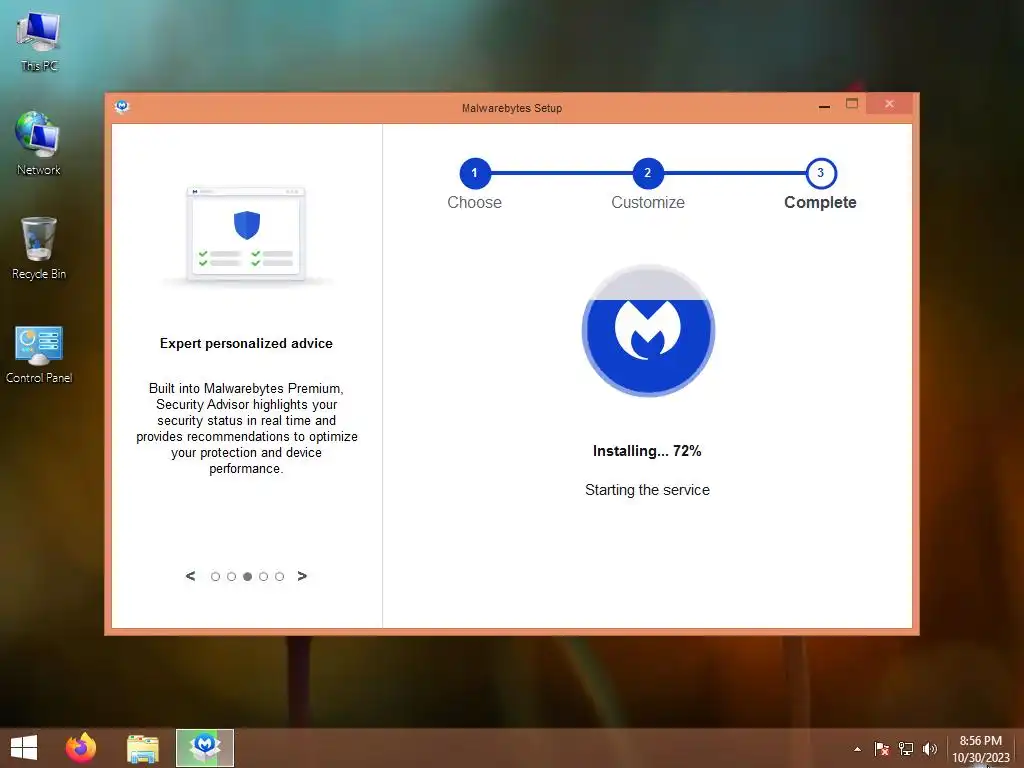Image resolution: width=1024 pixels, height=768 pixels.
Task: Click the taskbar clock showing 8:56 PM
Action: click(980, 749)
